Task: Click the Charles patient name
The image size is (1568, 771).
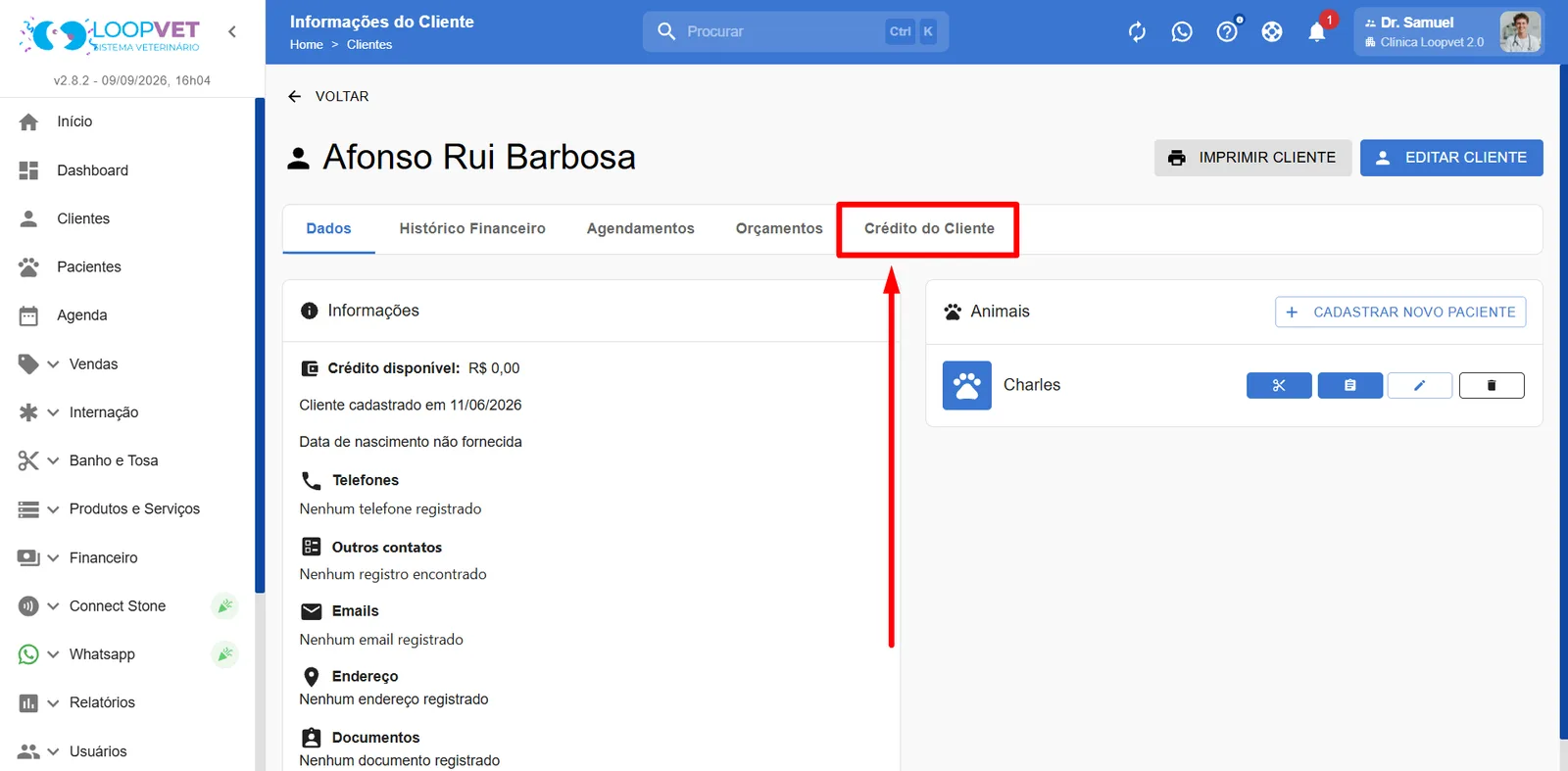Action: [1032, 385]
